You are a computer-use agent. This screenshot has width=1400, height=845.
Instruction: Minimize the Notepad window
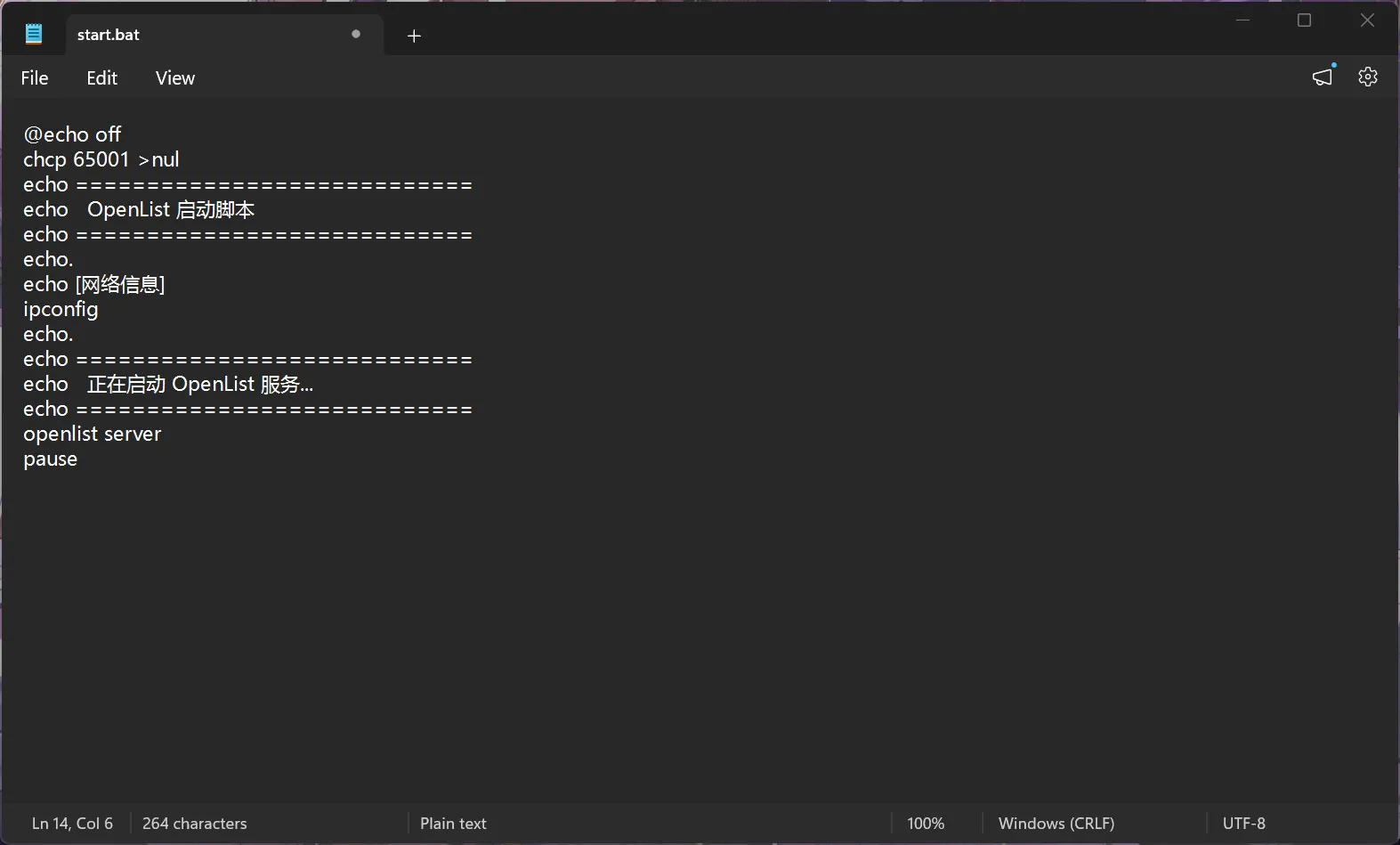coord(1243,20)
